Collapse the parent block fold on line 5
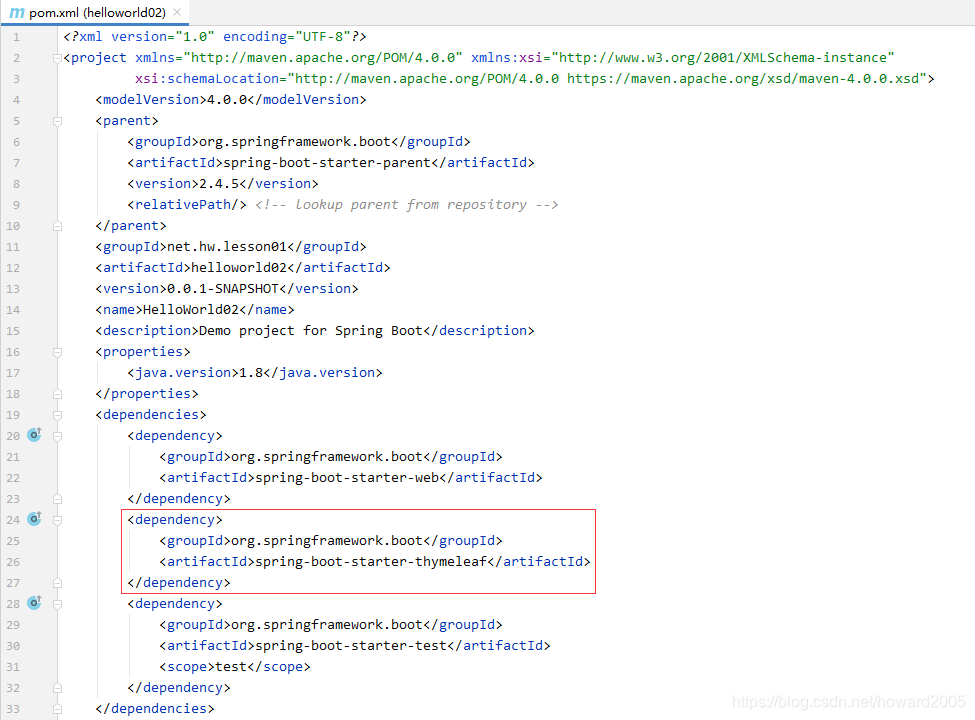The width and height of the screenshot is (975, 720). 57,121
